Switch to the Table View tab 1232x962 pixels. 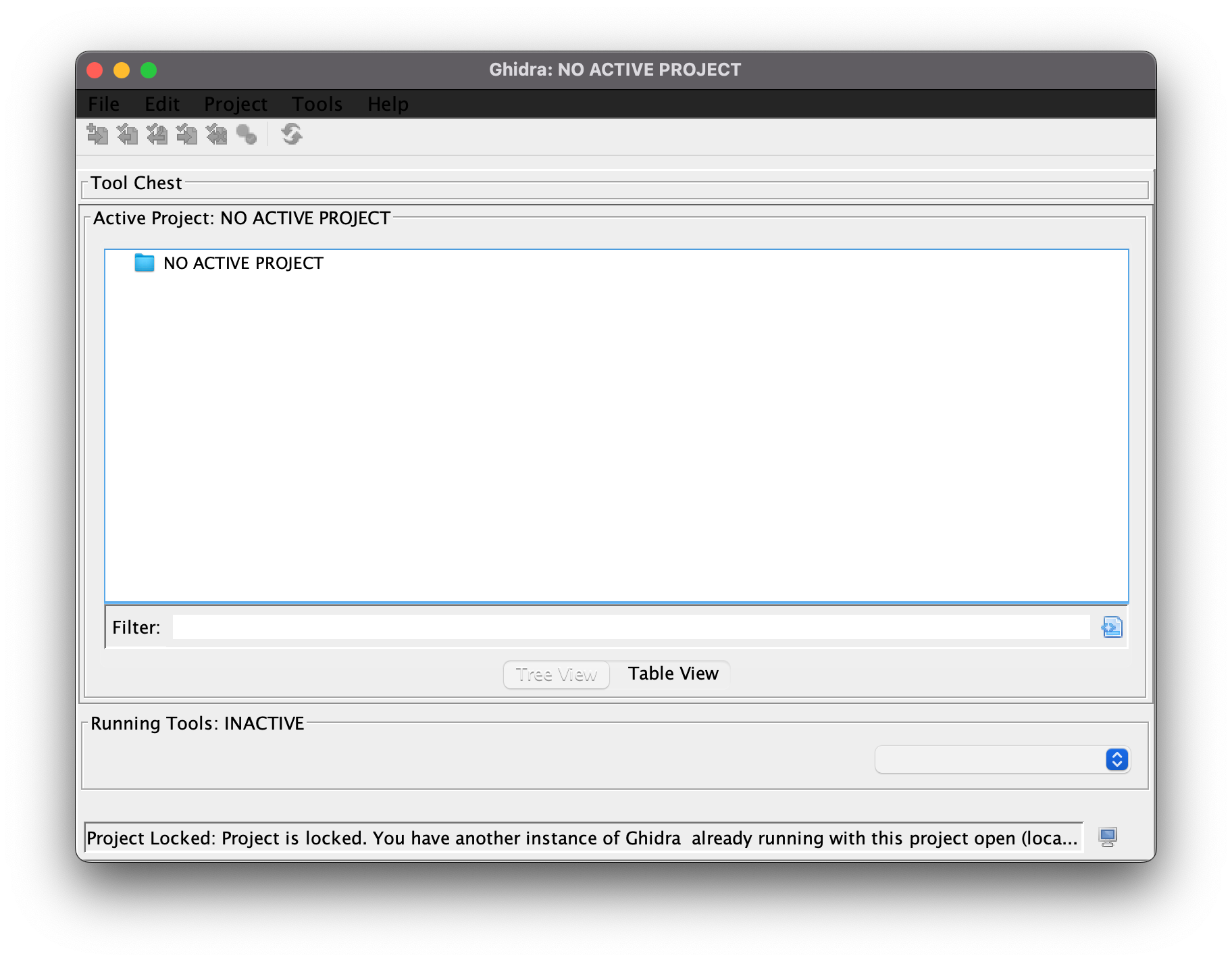[673, 674]
